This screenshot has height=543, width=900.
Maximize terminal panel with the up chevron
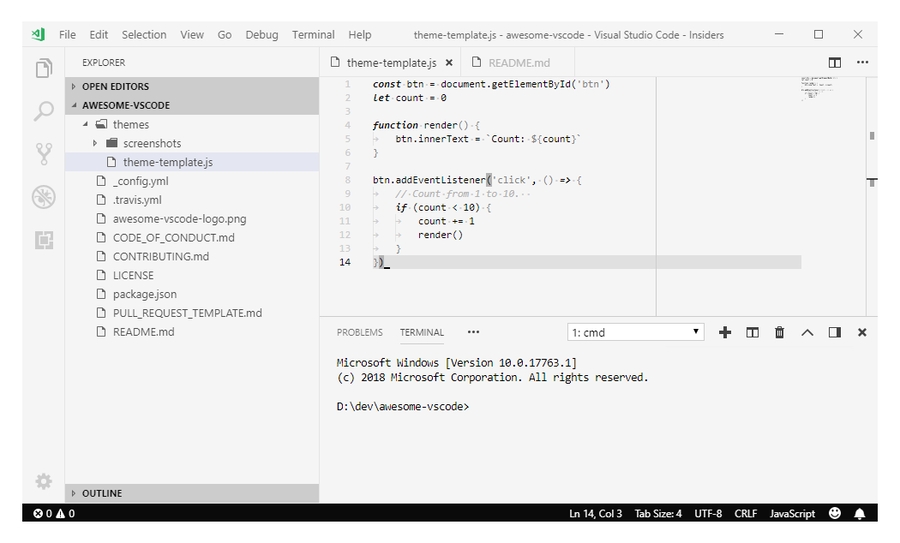pos(807,332)
